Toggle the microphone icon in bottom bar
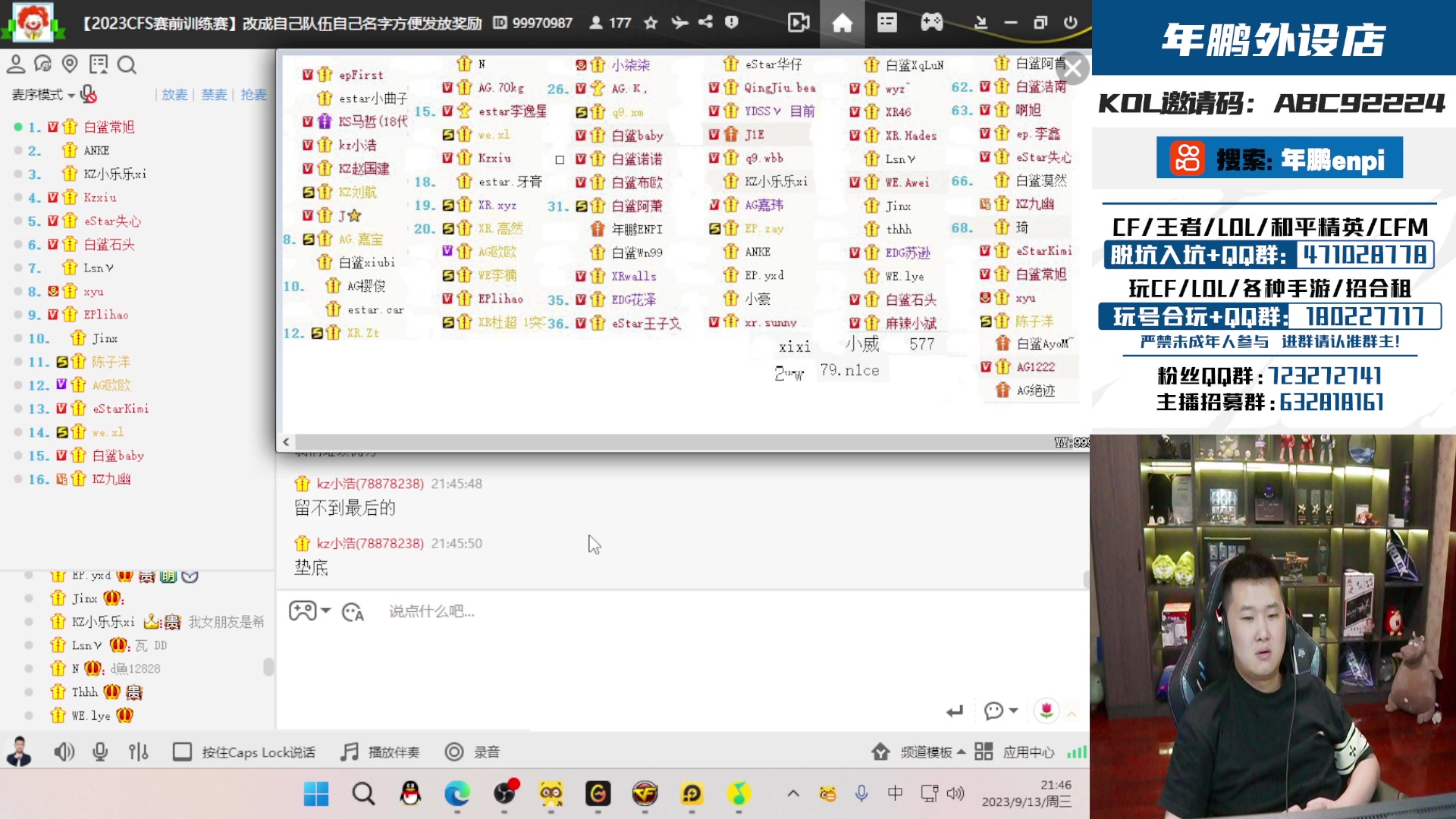 click(x=100, y=752)
